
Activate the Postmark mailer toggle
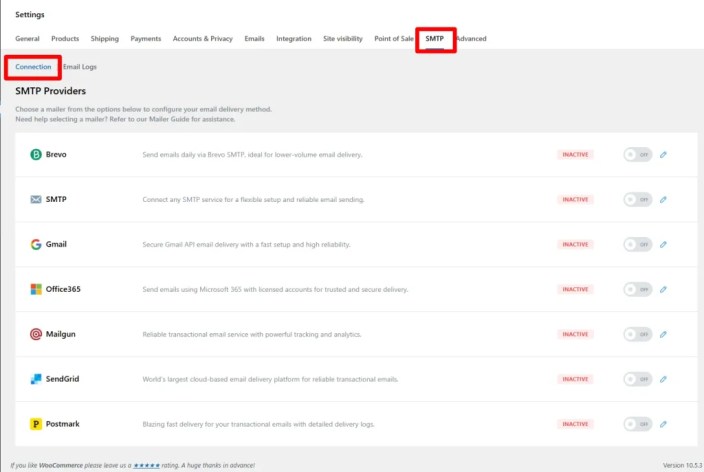pyautogui.click(x=638, y=424)
